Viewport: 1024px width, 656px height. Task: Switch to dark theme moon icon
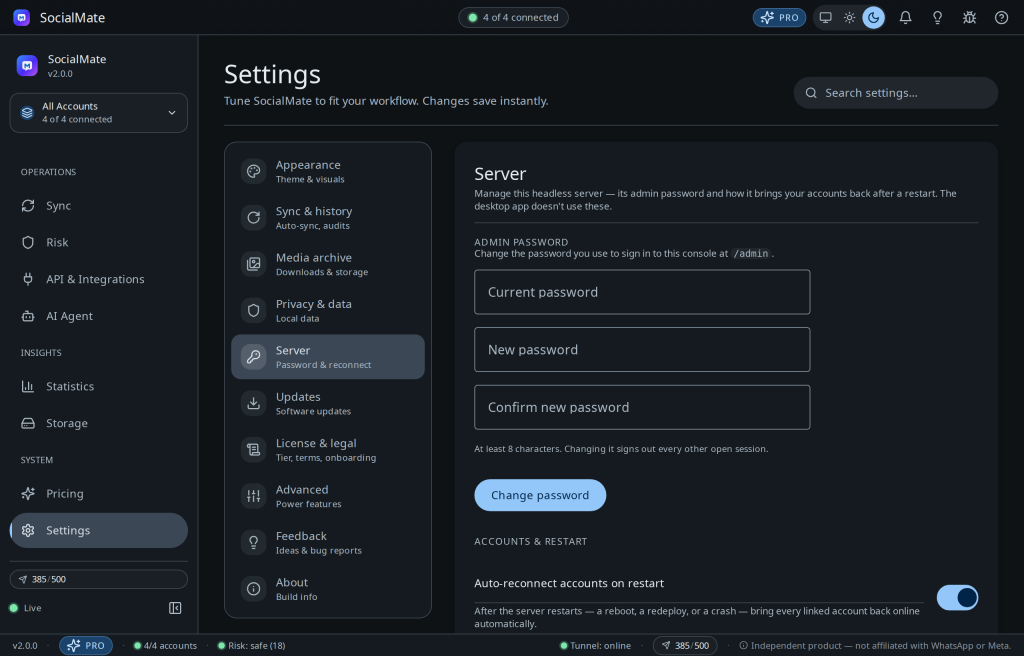(874, 18)
